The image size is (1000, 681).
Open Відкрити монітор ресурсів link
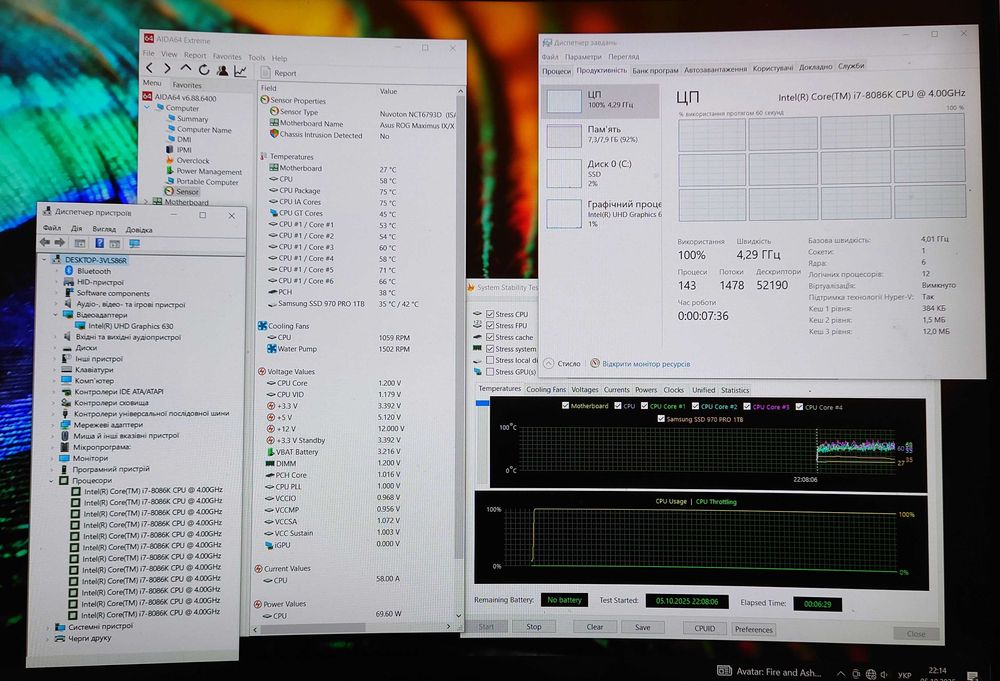click(646, 364)
